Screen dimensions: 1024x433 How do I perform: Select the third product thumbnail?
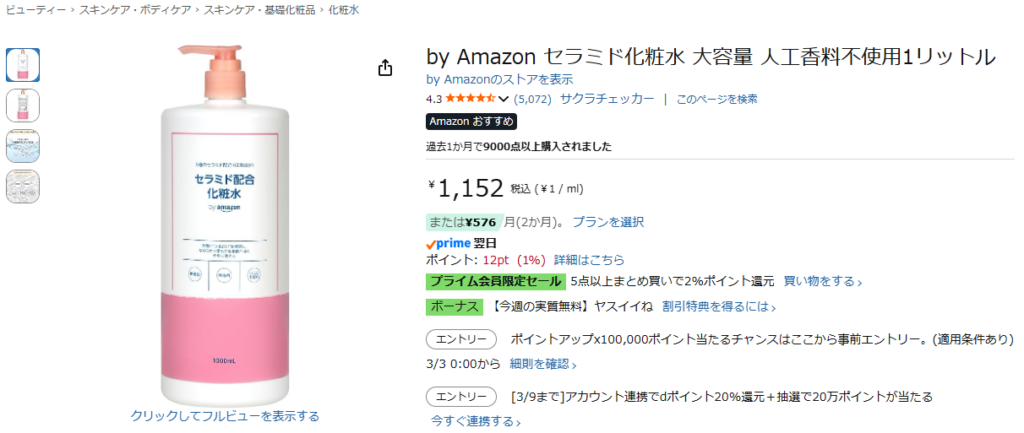click(23, 146)
